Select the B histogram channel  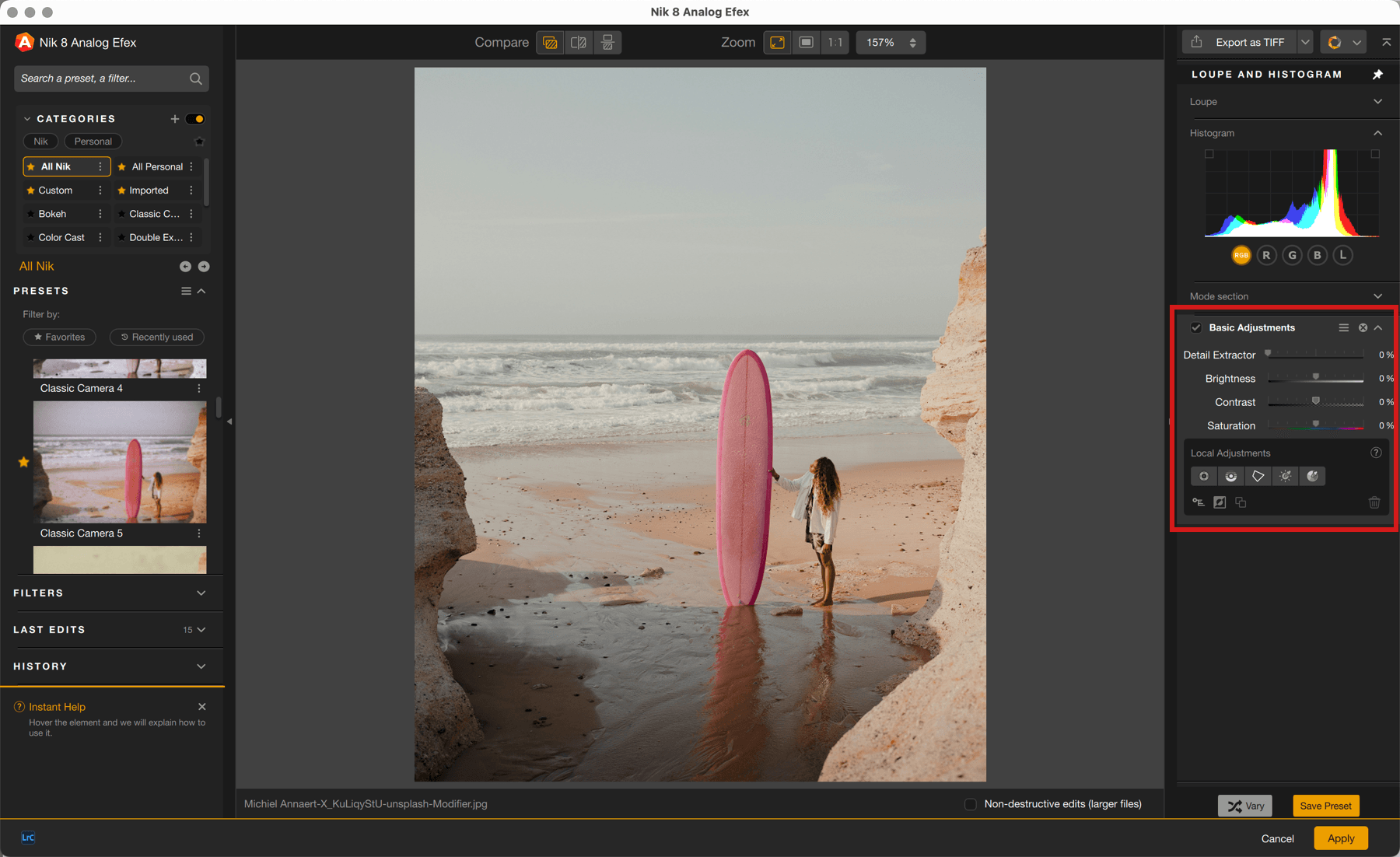click(1317, 255)
